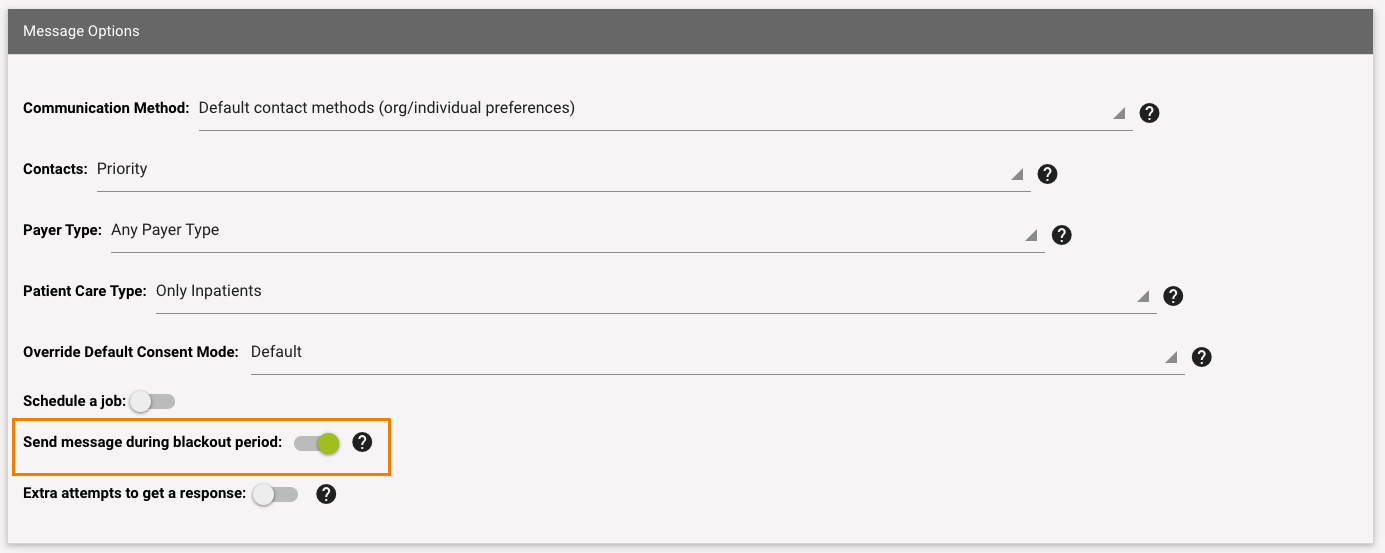Turn off Send message during blackout period

click(317, 443)
